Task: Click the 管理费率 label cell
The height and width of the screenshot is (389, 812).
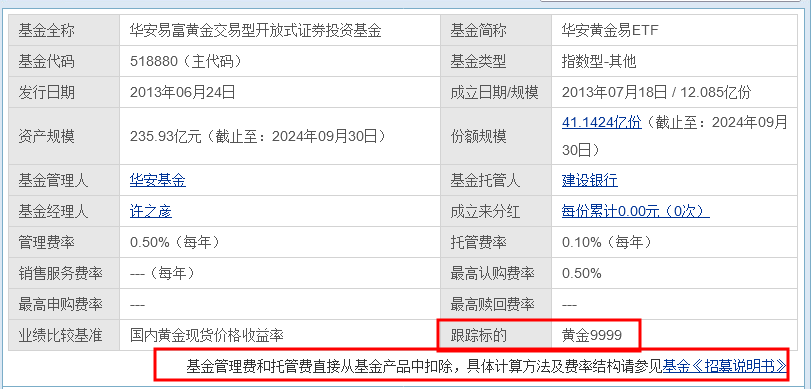Action: (x=64, y=242)
